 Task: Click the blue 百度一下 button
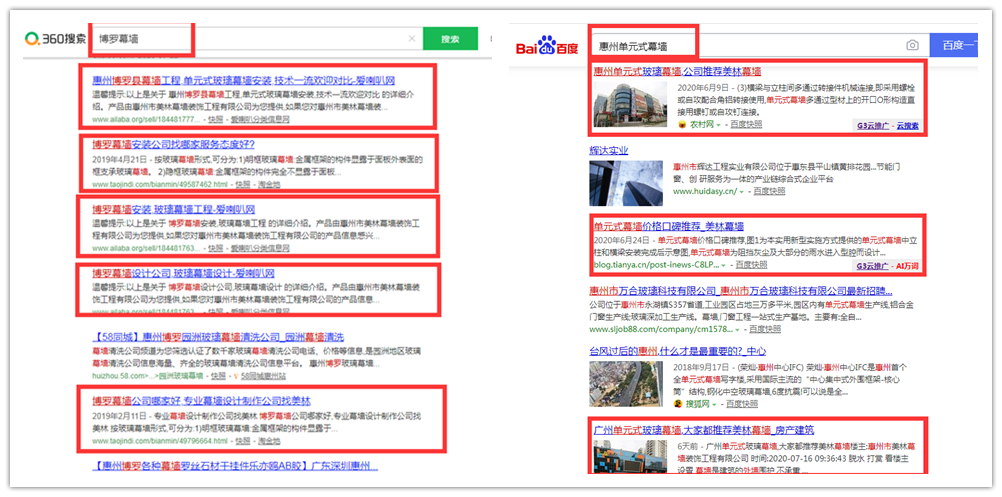[953, 45]
